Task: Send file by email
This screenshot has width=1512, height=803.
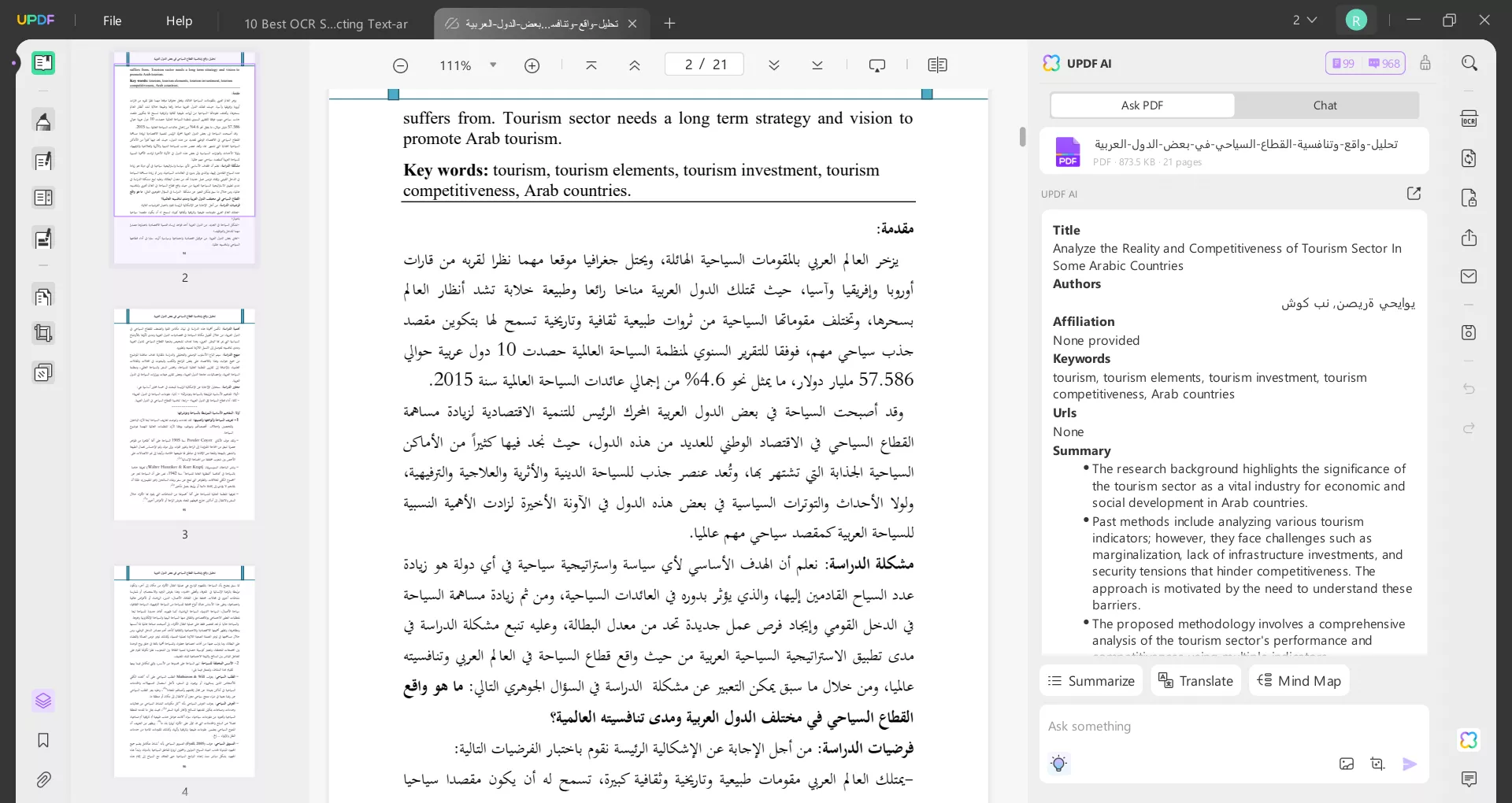Action: (x=1469, y=276)
